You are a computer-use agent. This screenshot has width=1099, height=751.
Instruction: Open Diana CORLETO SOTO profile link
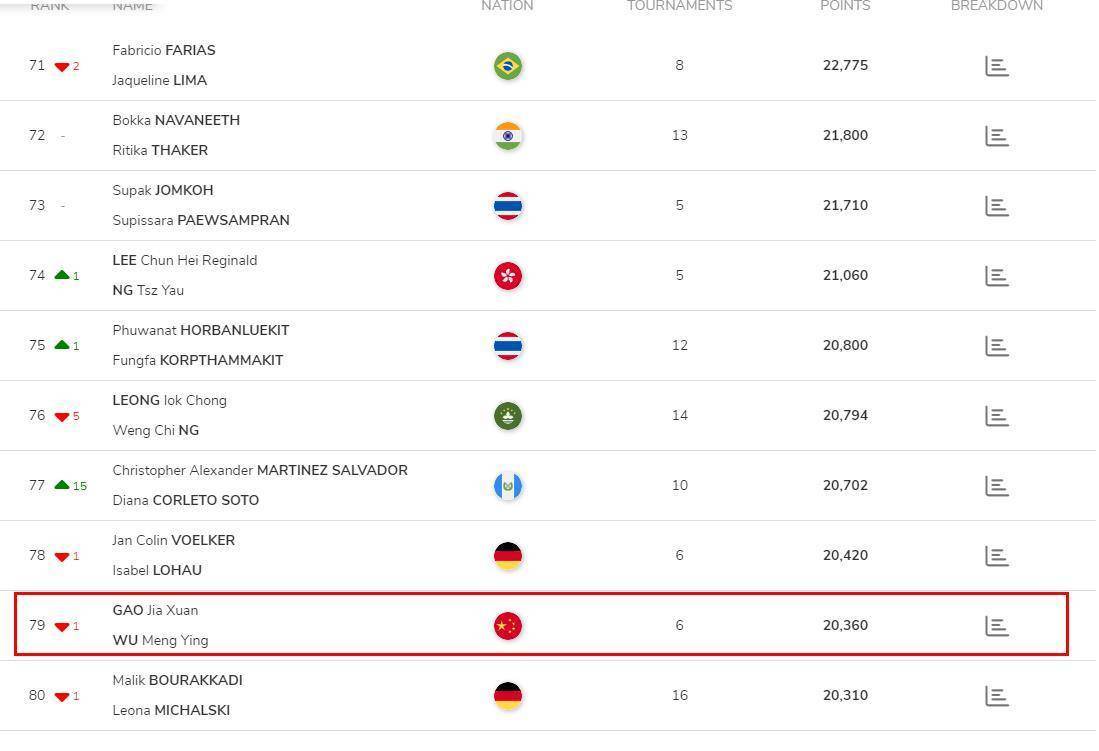(186, 500)
